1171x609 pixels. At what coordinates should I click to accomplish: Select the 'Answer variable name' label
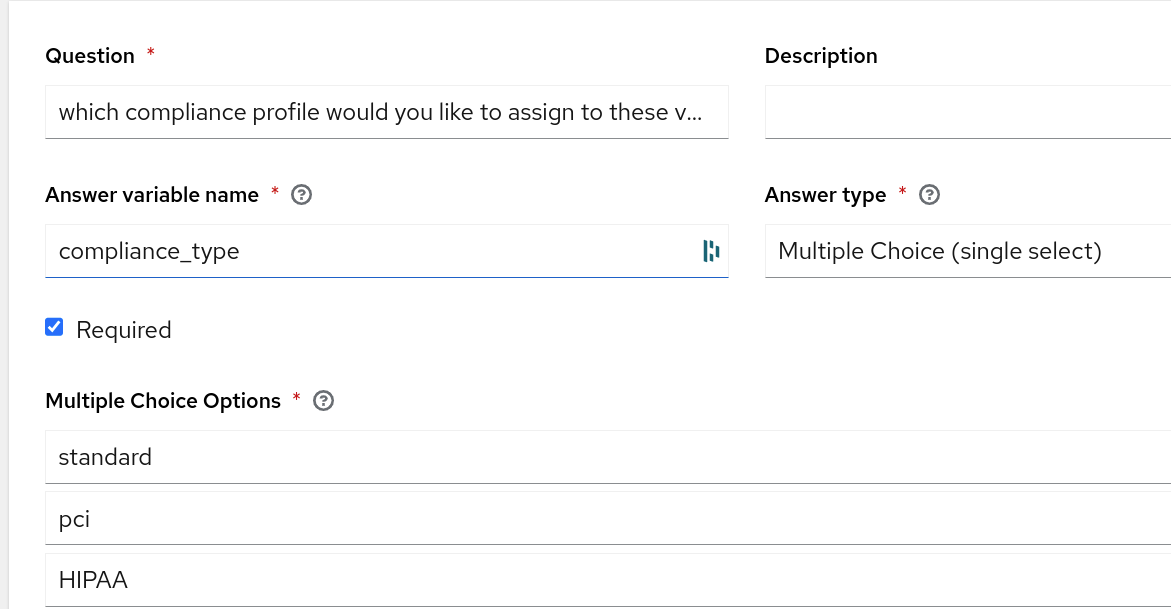[x=152, y=195]
